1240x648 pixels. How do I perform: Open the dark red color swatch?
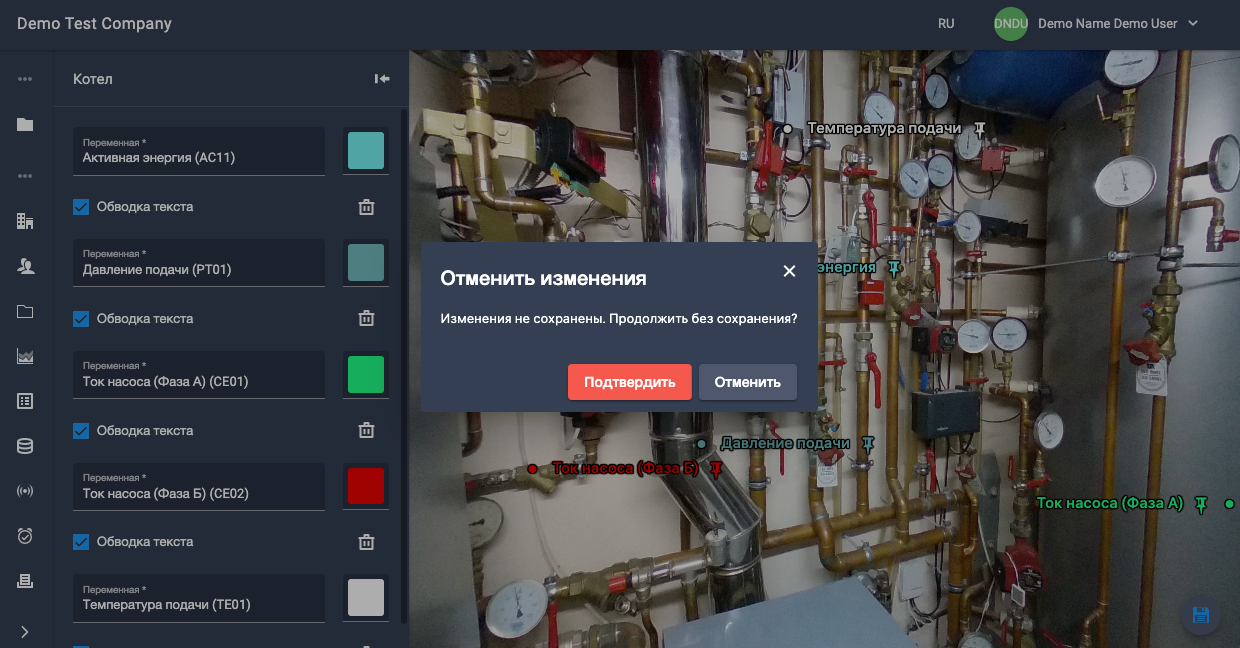365,486
